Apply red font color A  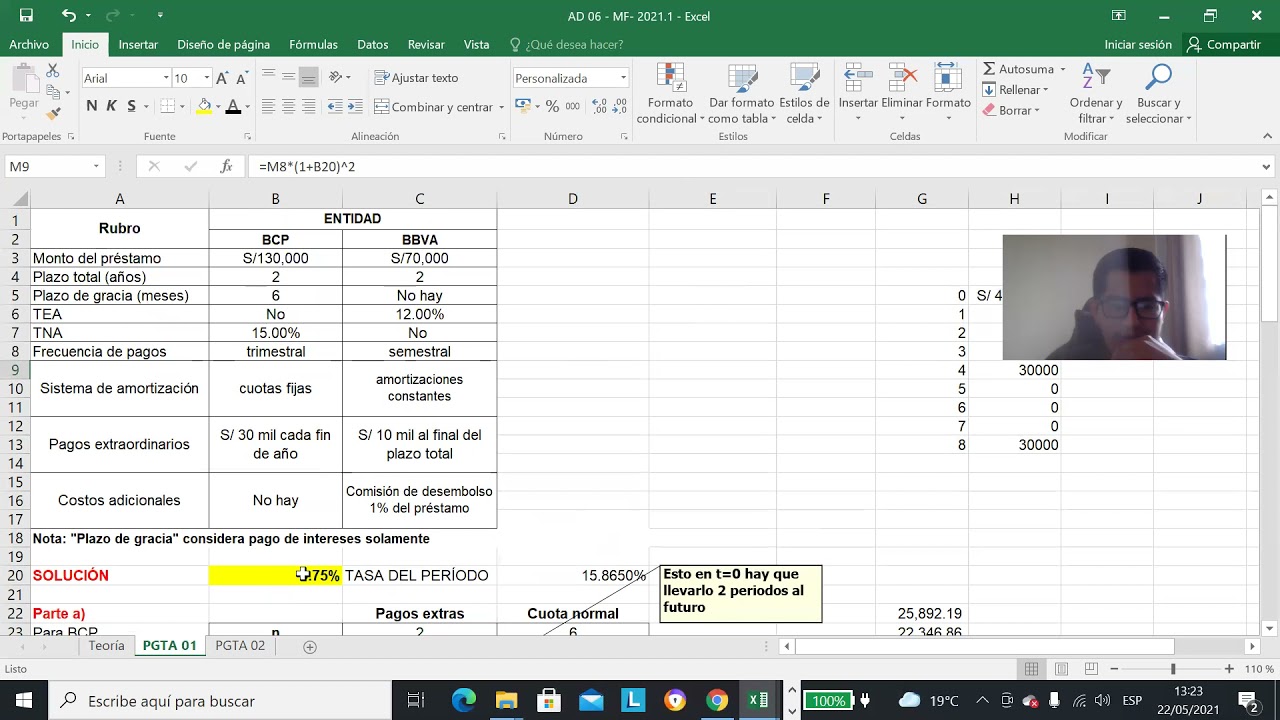point(233,106)
